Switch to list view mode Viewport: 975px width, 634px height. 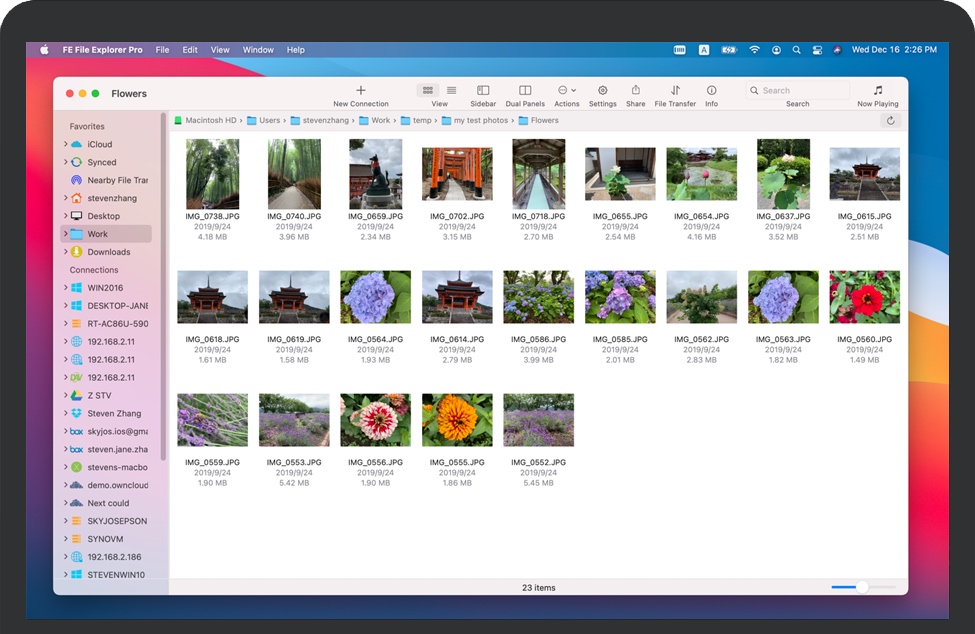tap(451, 91)
